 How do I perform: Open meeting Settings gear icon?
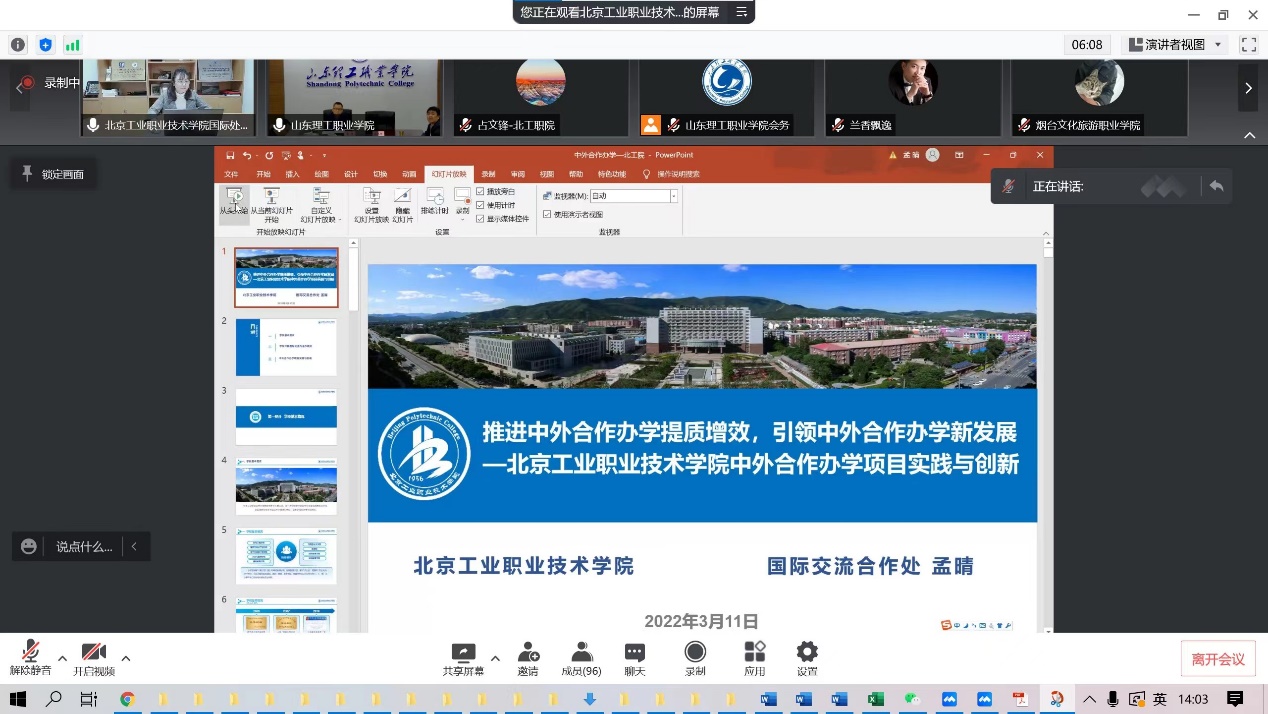[x=807, y=653]
